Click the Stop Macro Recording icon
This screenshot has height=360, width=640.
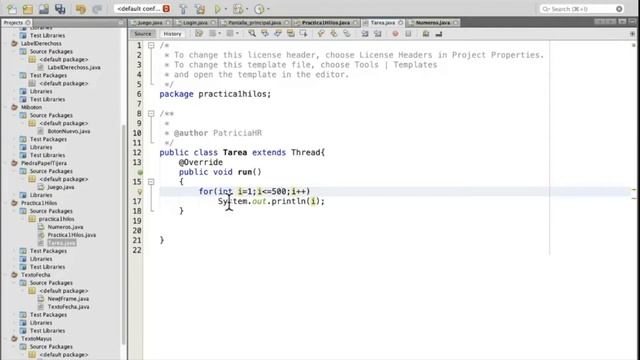point(408,34)
